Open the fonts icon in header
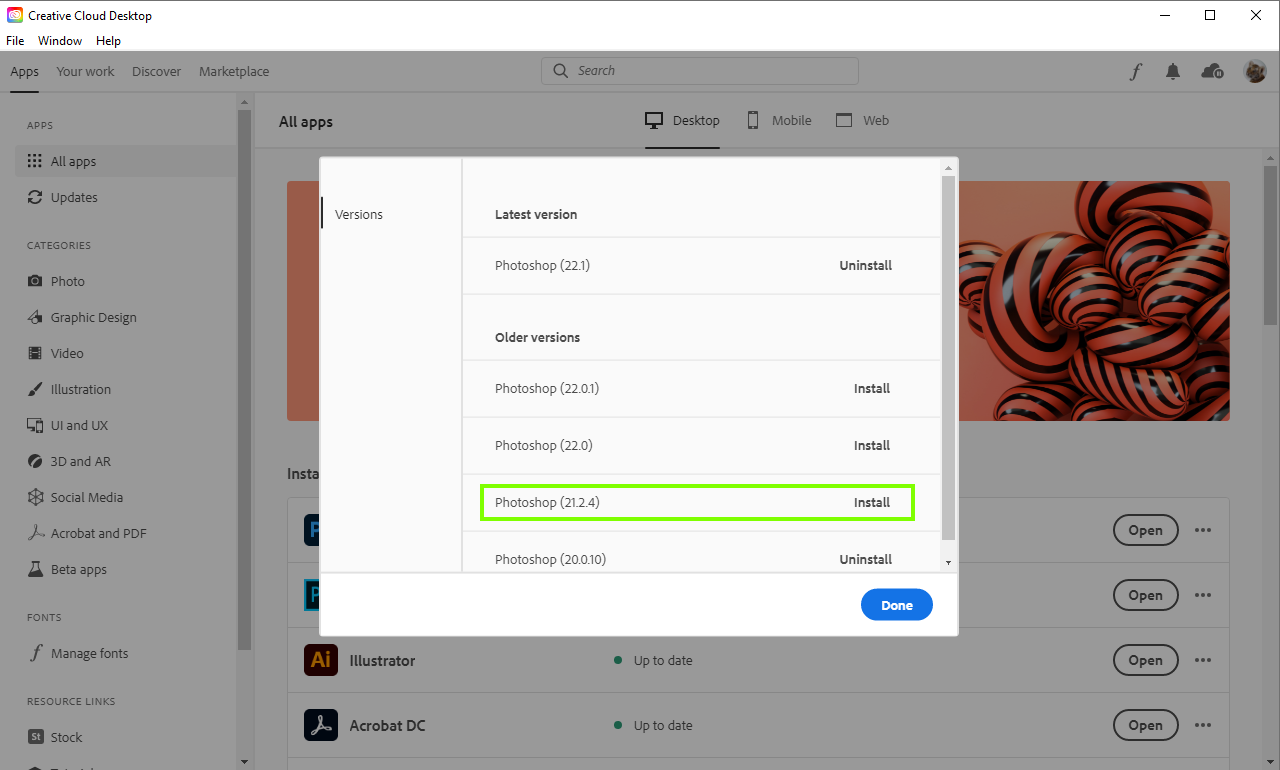This screenshot has width=1280, height=770. [1136, 71]
